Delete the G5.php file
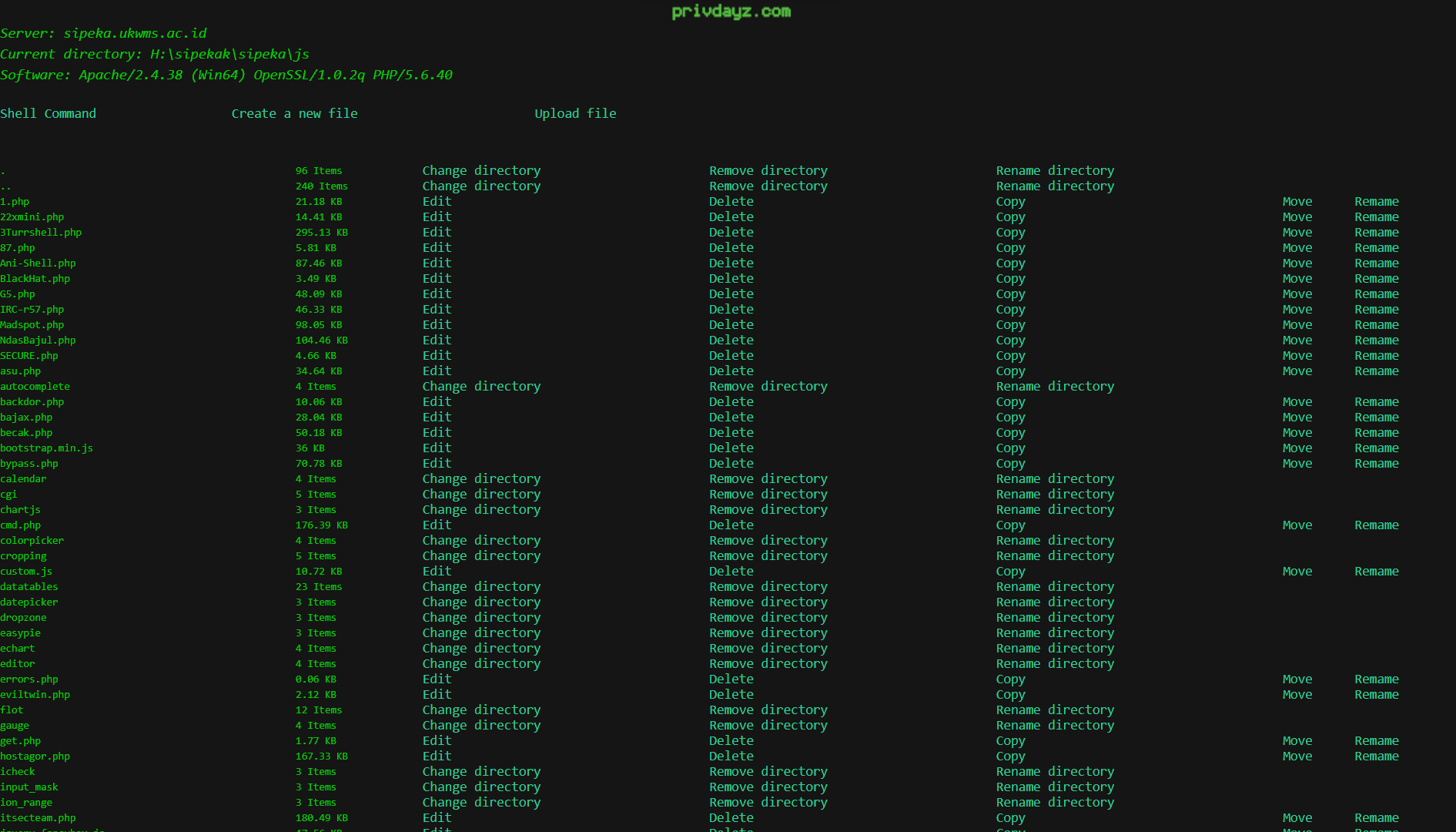This screenshot has height=832, width=1456. [731, 294]
